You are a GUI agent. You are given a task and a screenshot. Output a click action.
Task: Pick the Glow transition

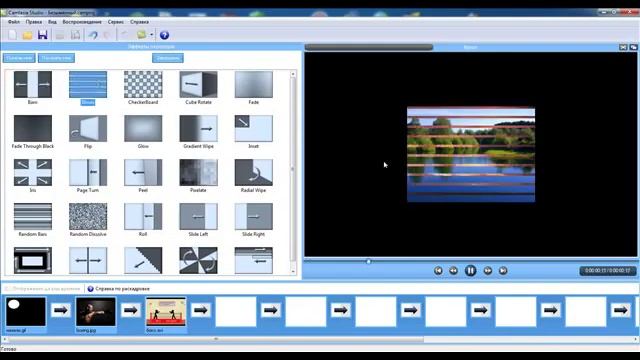click(143, 129)
